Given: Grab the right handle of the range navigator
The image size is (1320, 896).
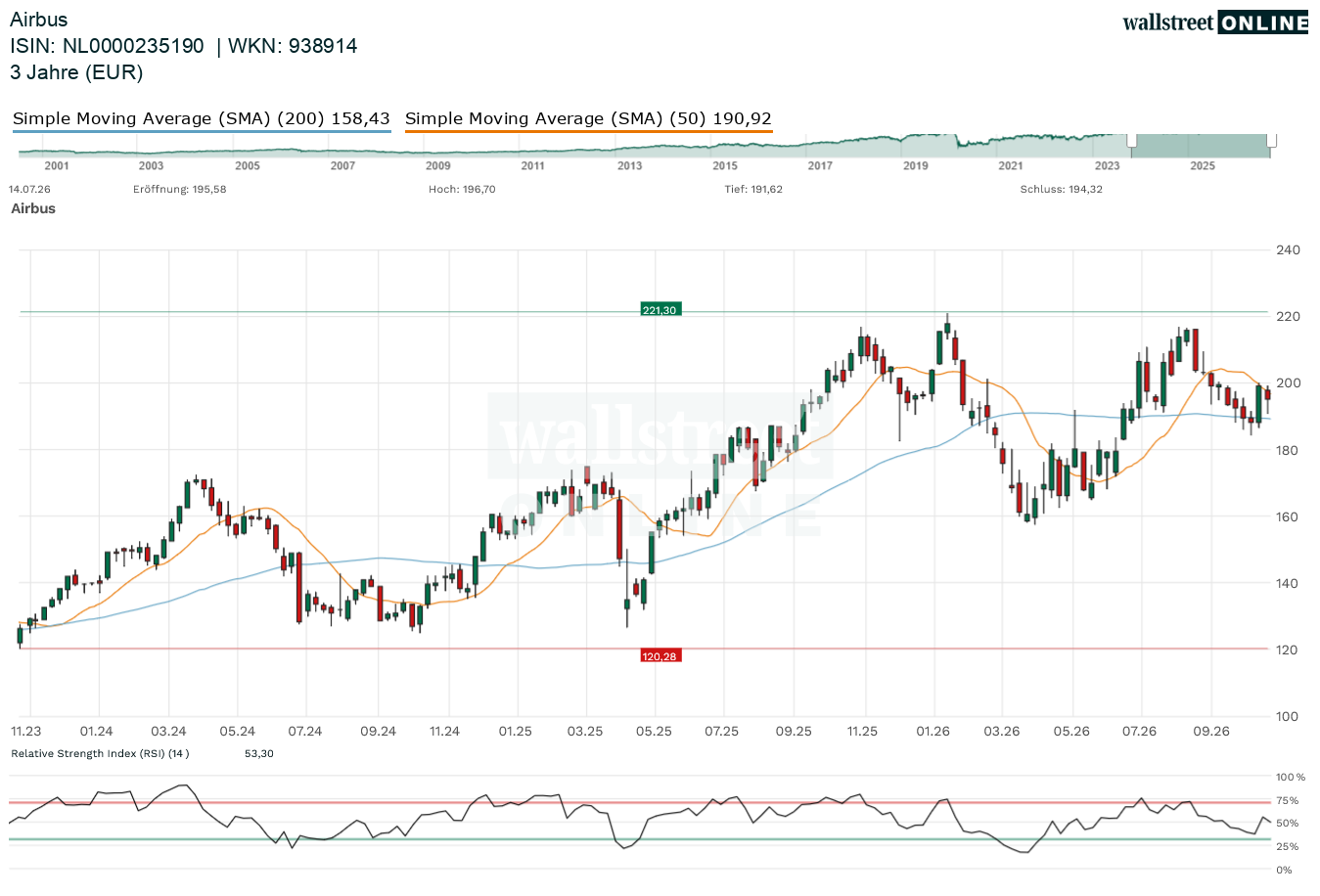Looking at the screenshot, I should coord(1272,140).
